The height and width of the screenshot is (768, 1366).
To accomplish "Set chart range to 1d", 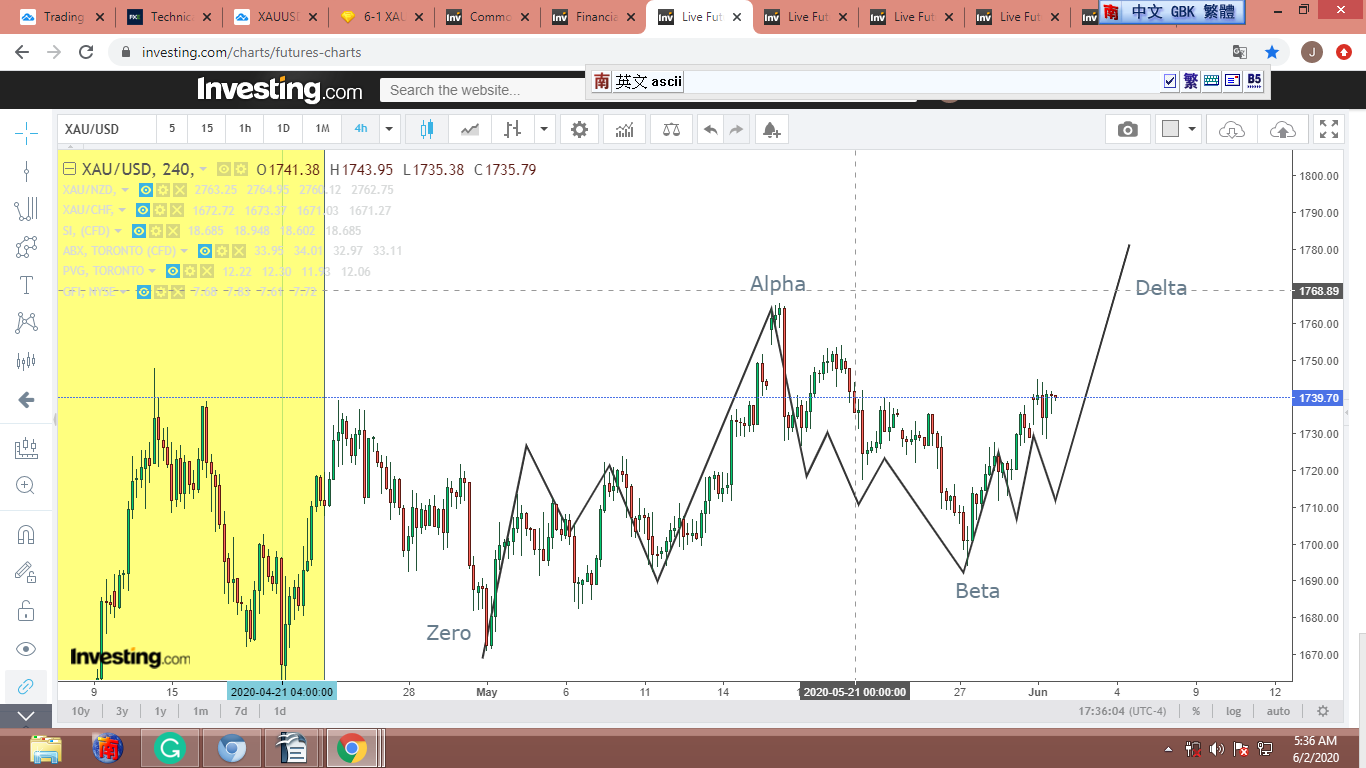I will (280, 711).
